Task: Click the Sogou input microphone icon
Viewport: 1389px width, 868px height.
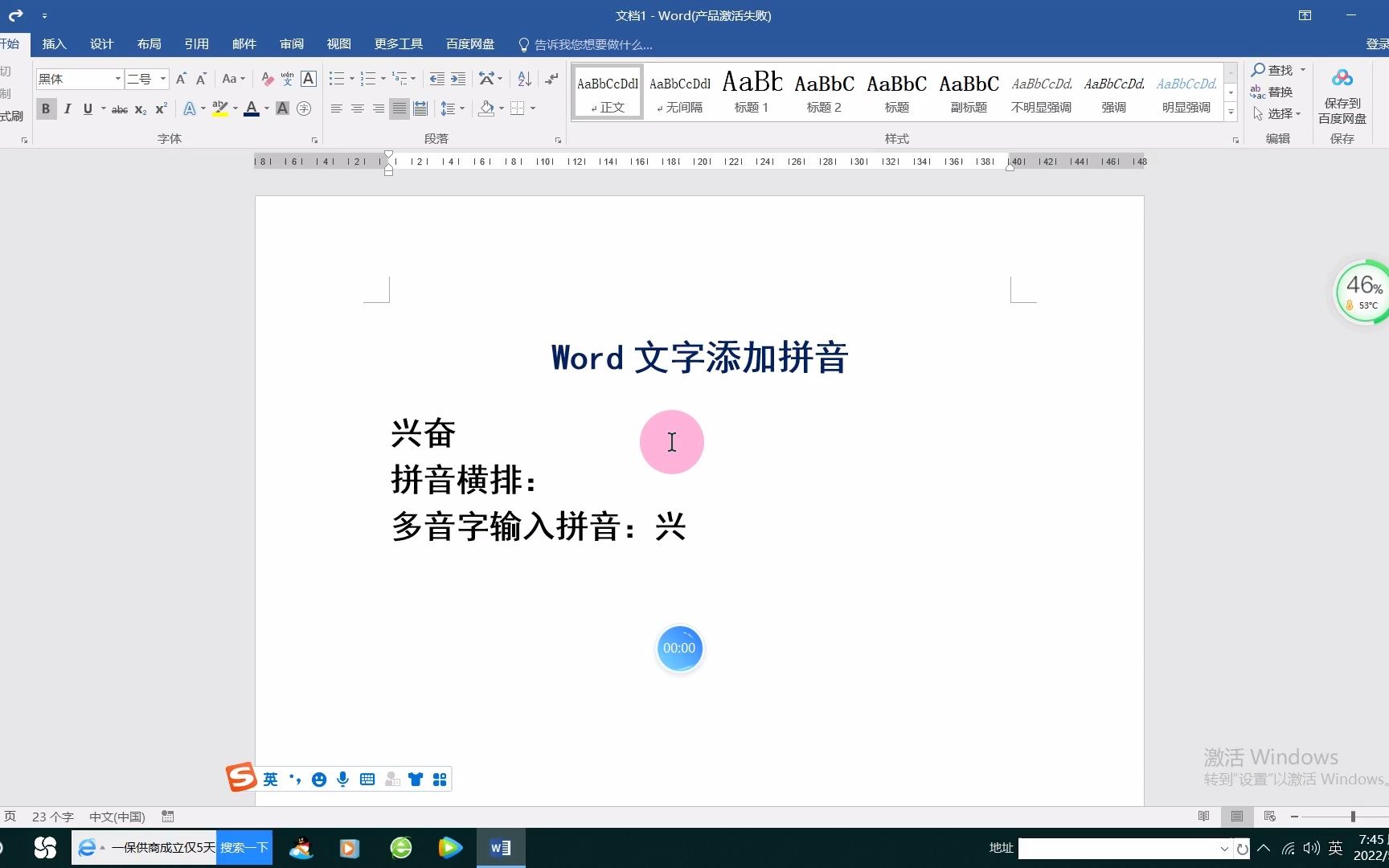Action: pos(343,779)
